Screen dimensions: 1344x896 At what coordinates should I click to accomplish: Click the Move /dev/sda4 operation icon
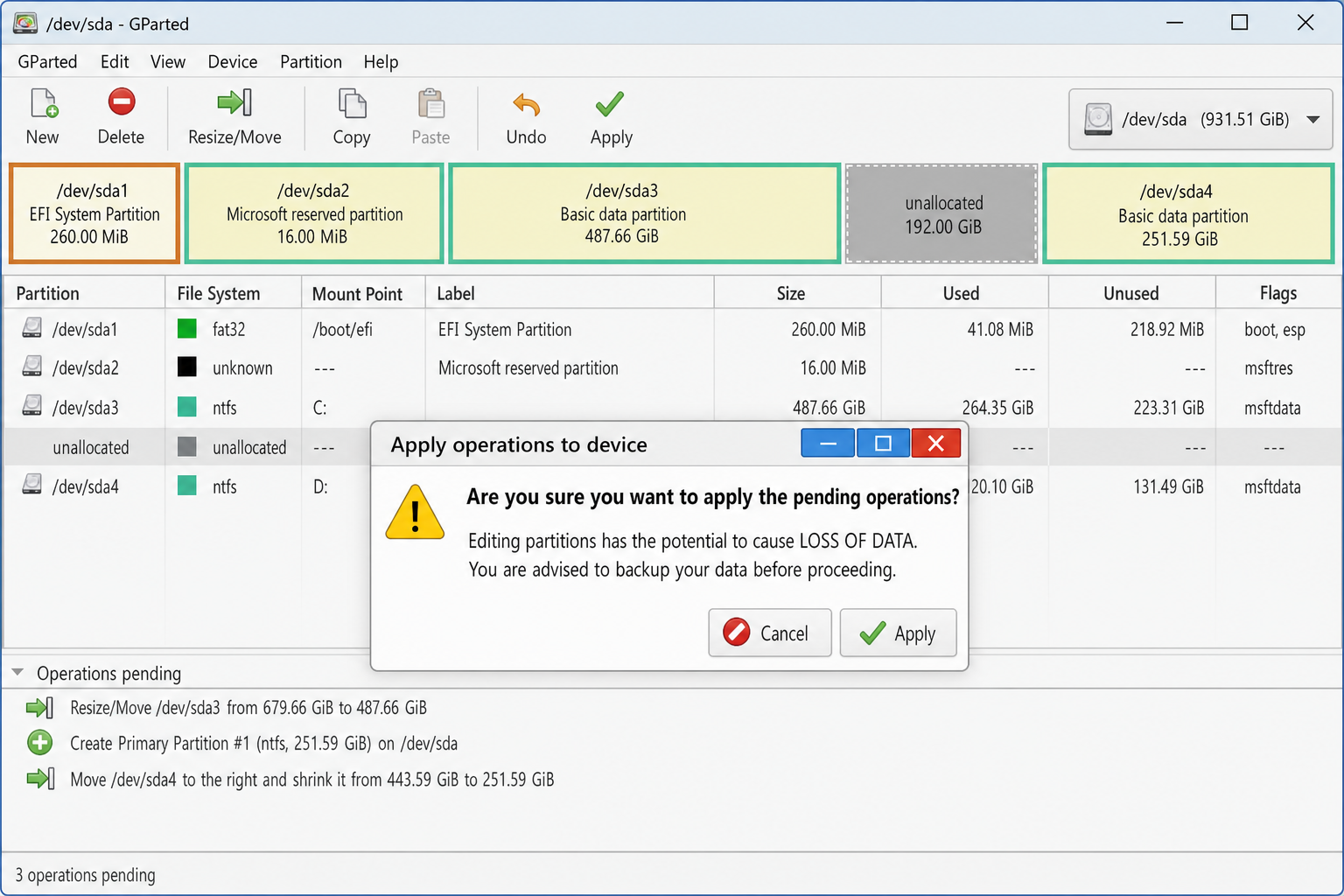point(40,778)
